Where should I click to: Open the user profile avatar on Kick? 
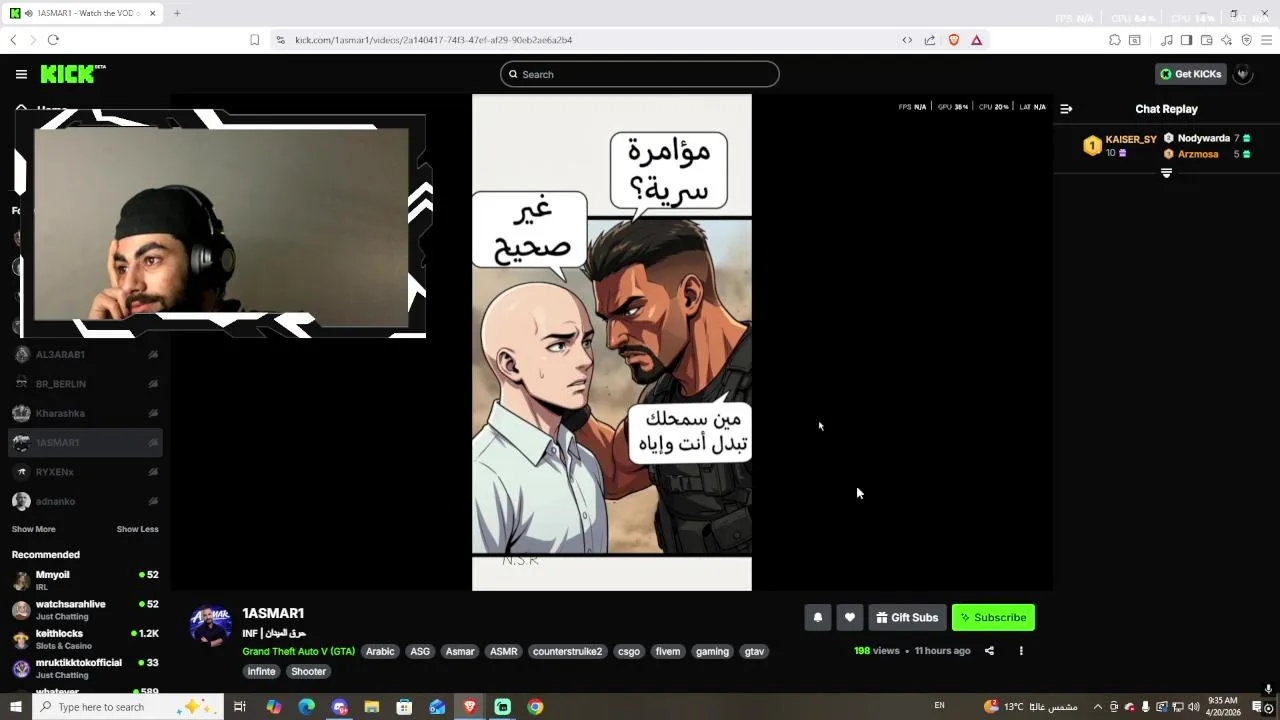pyautogui.click(x=1243, y=74)
